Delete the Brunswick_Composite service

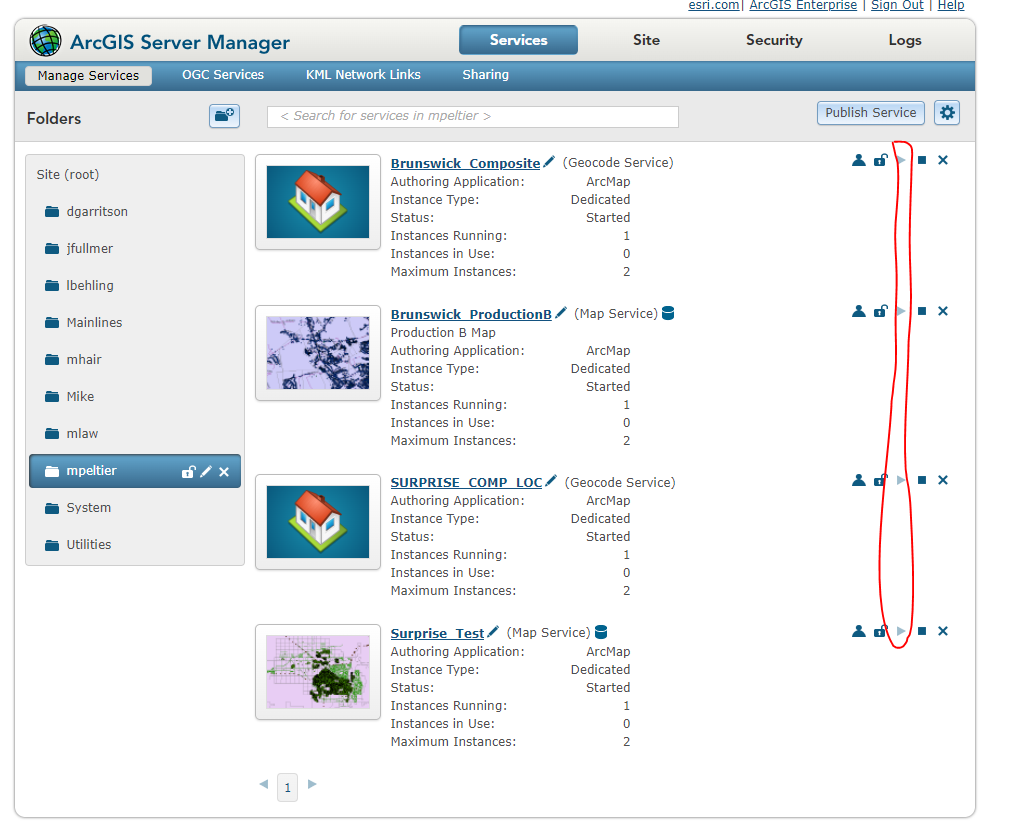943,160
